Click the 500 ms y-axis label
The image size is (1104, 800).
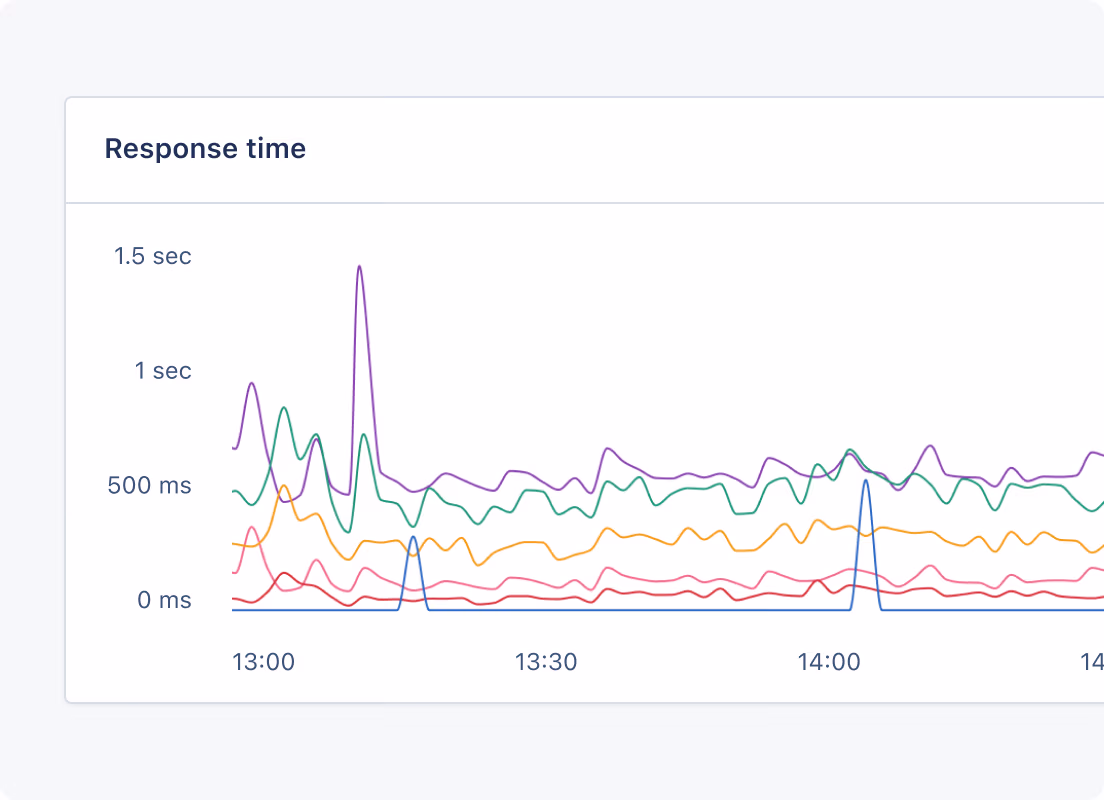[x=150, y=486]
